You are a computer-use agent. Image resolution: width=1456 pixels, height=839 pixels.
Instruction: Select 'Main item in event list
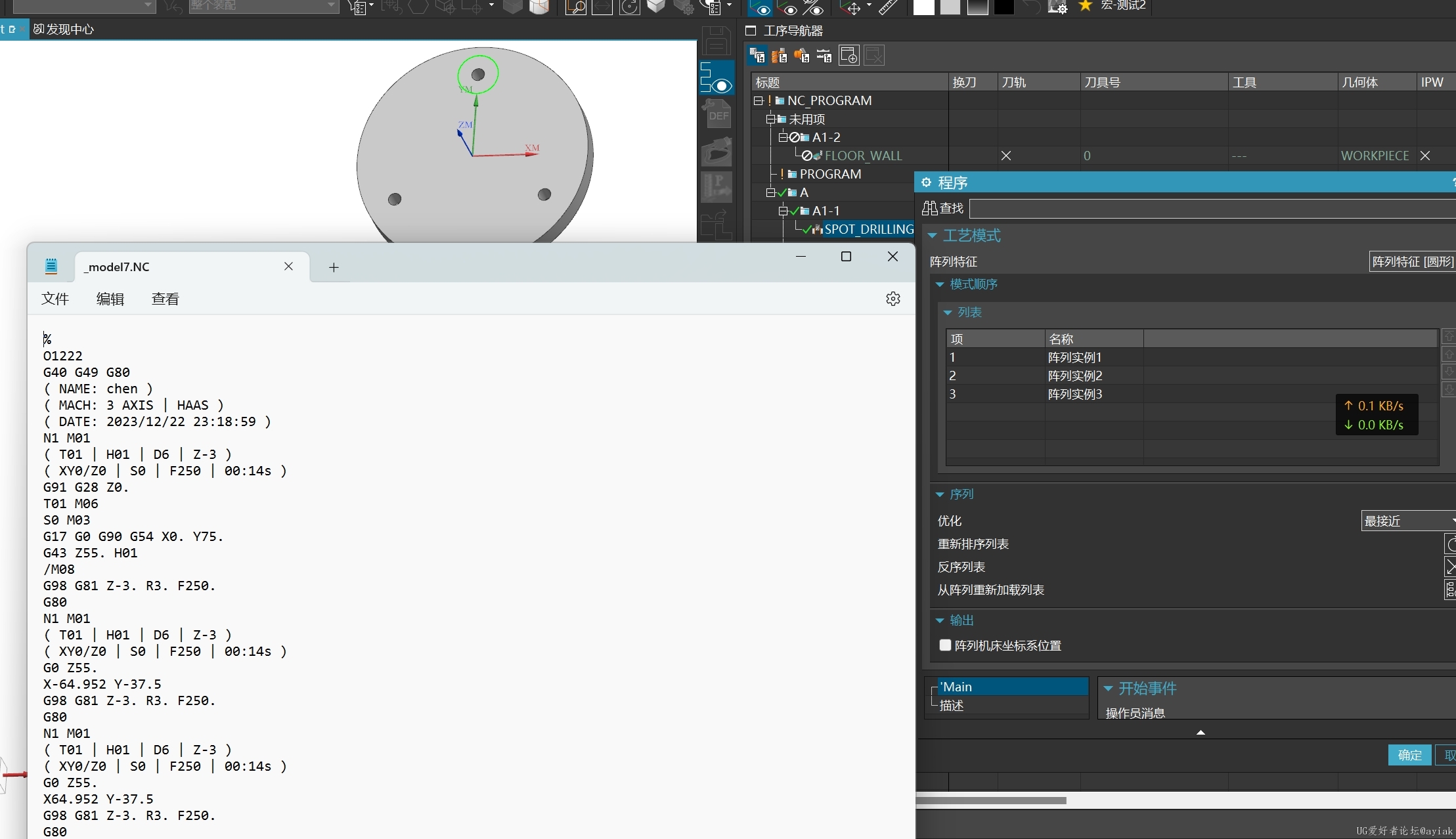coord(1012,687)
